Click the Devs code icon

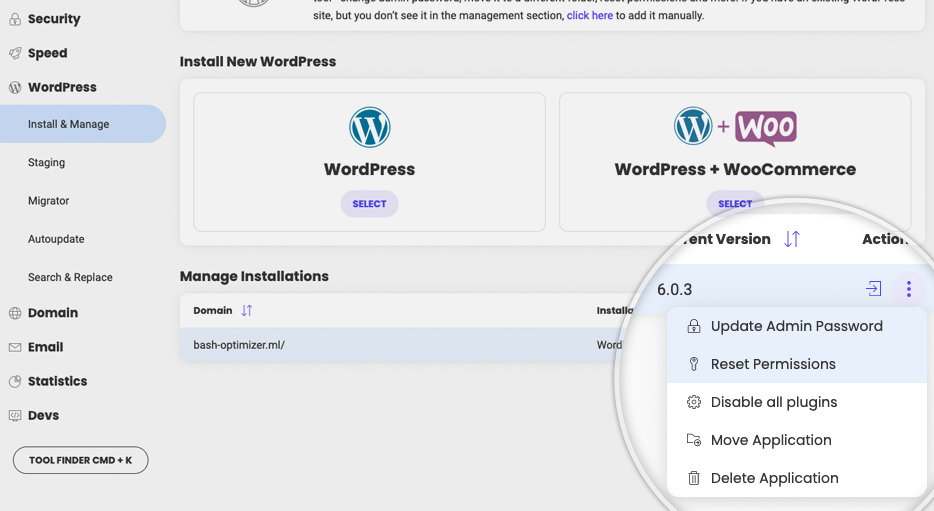[15, 416]
